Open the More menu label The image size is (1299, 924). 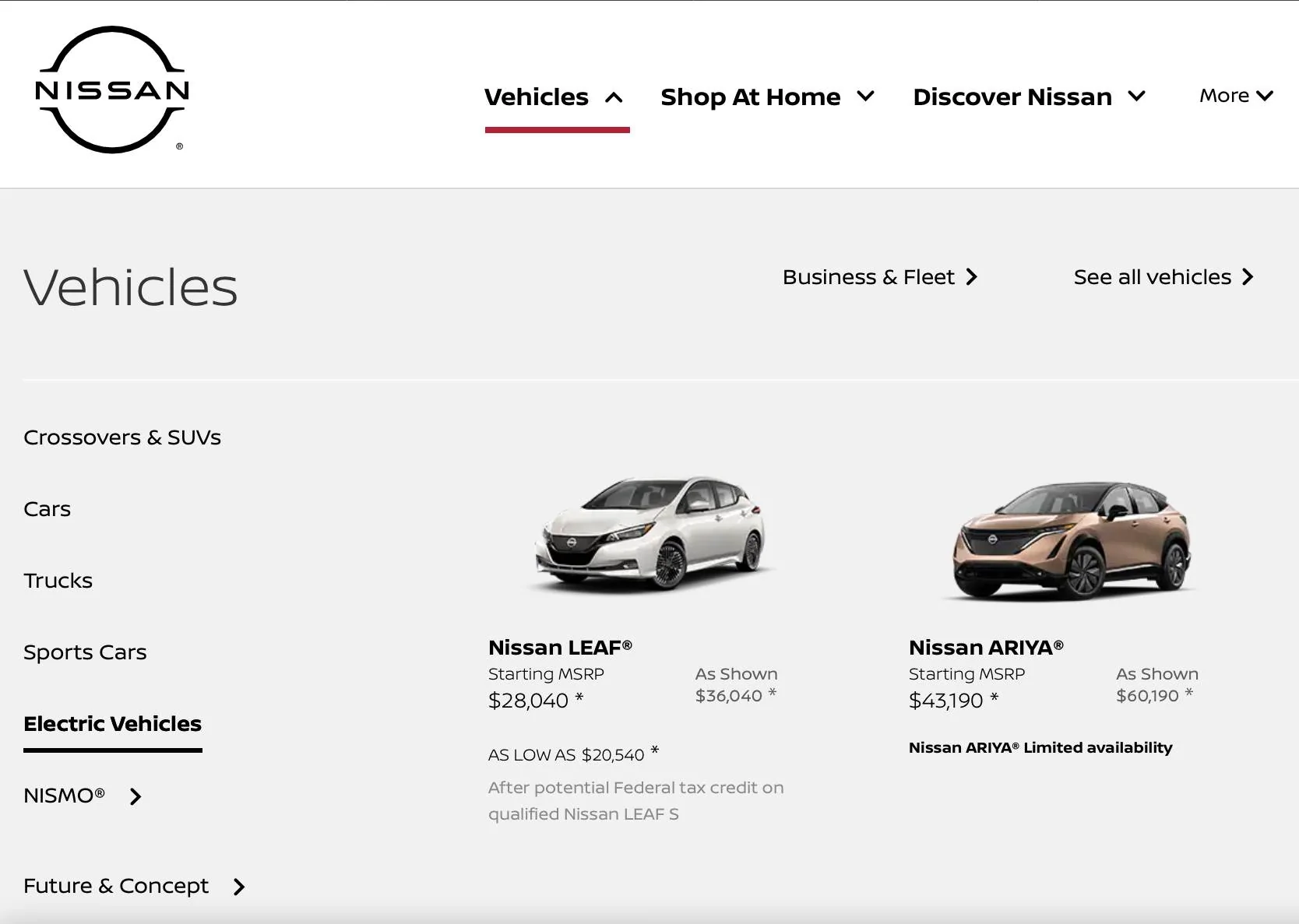(x=1224, y=96)
